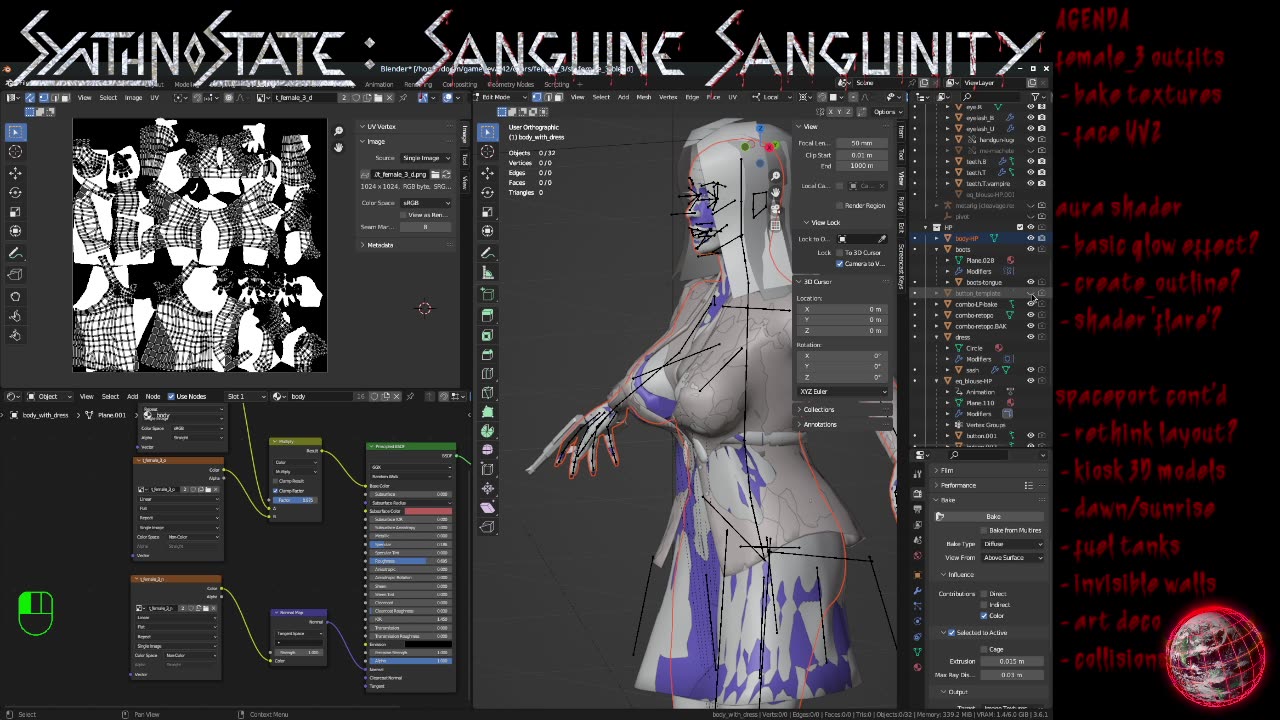
Task: Edit the Extrusion 0.015 m field
Action: pos(1012,661)
